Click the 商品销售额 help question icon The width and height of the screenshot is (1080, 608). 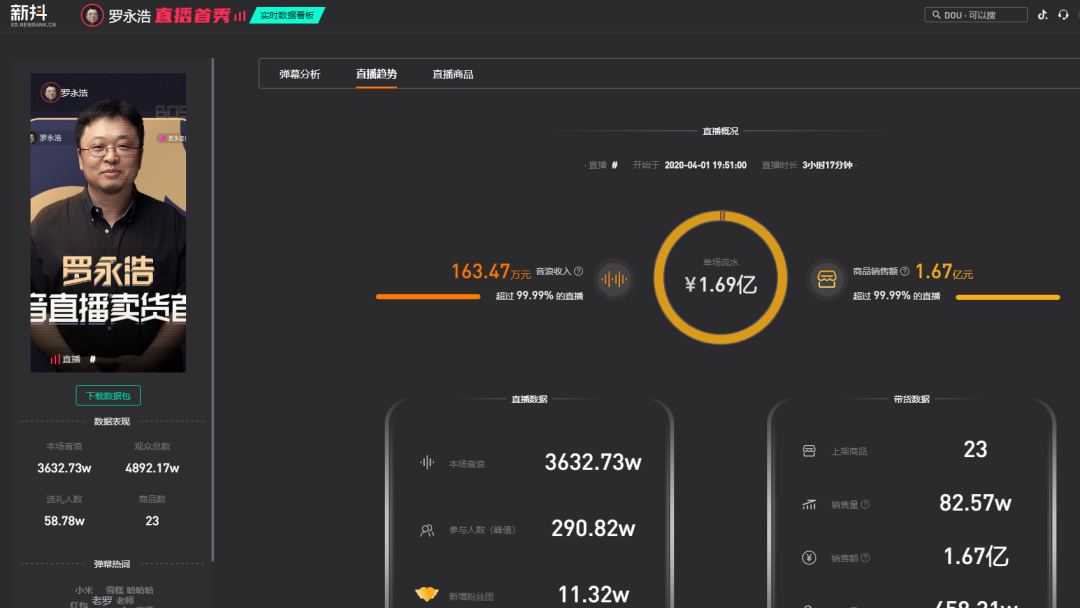click(904, 271)
